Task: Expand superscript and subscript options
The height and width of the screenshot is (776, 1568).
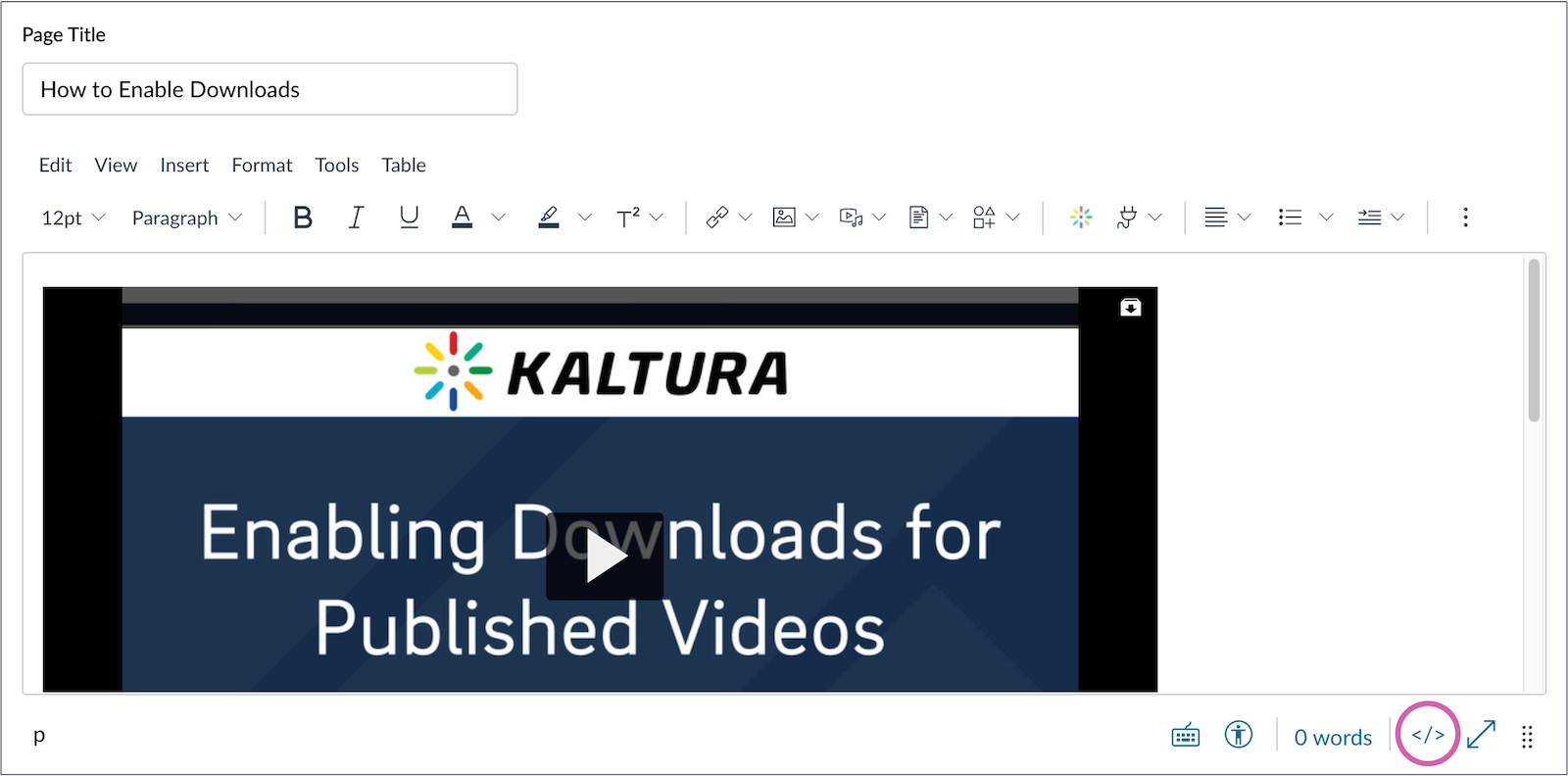Action: [657, 218]
